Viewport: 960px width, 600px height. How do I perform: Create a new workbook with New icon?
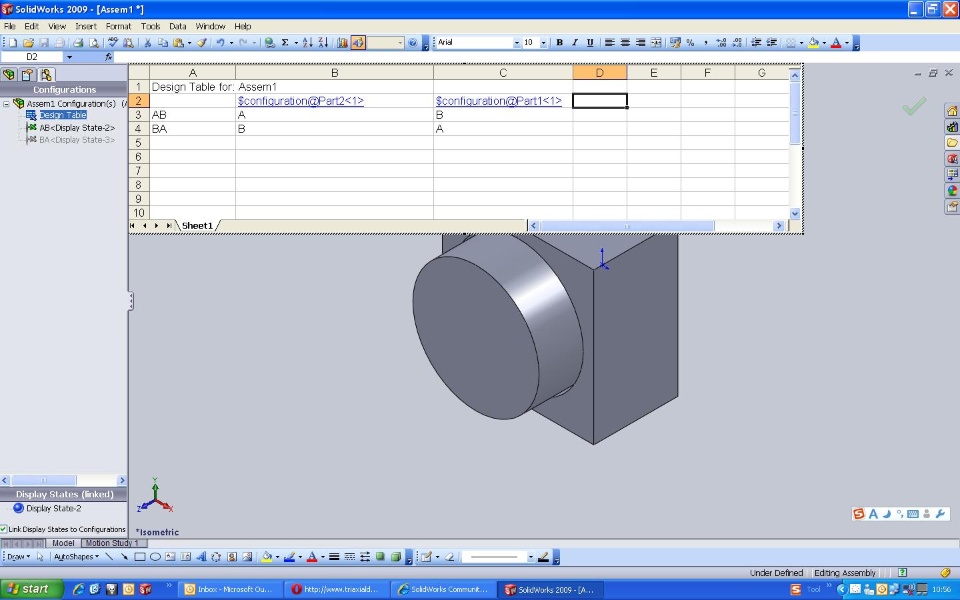(x=13, y=43)
